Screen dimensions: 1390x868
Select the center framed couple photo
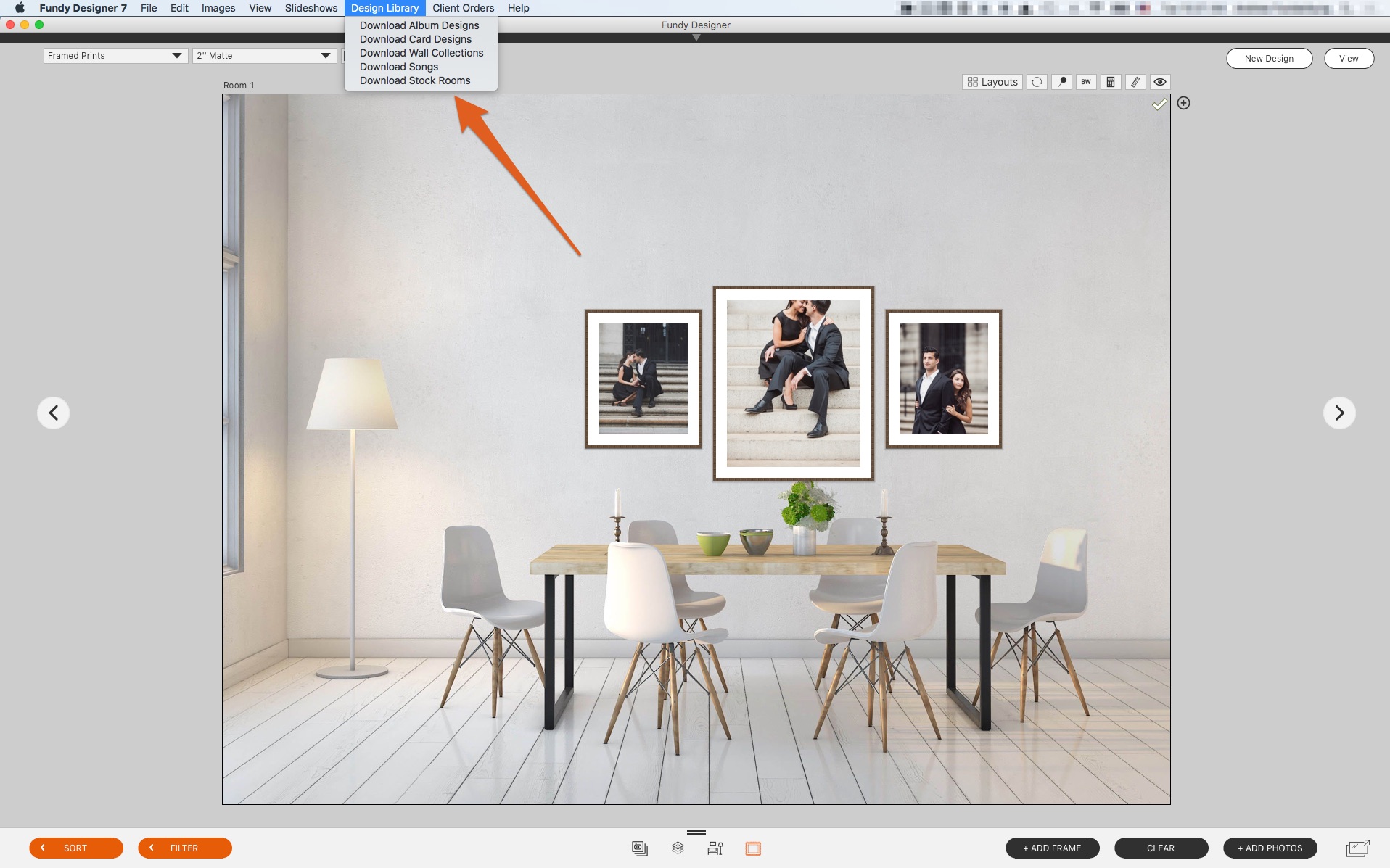793,383
